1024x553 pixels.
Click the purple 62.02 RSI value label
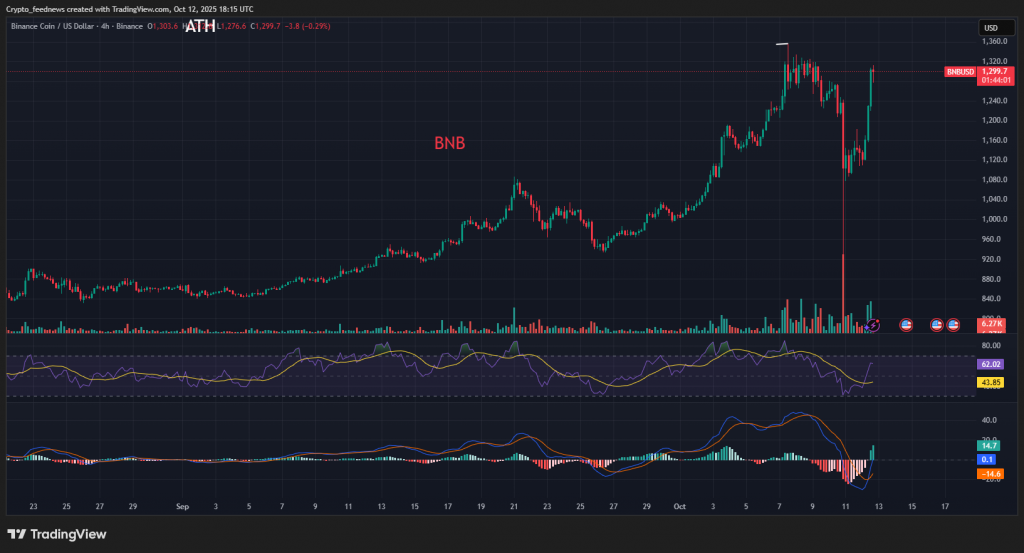click(991, 364)
